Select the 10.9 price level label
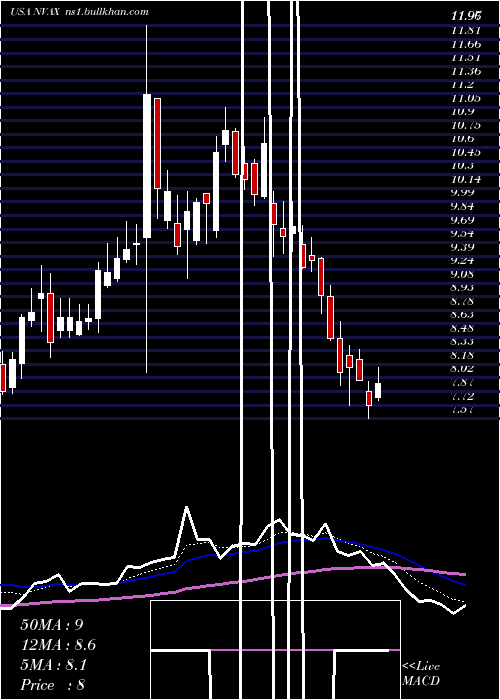The image size is (500, 700). (462, 112)
